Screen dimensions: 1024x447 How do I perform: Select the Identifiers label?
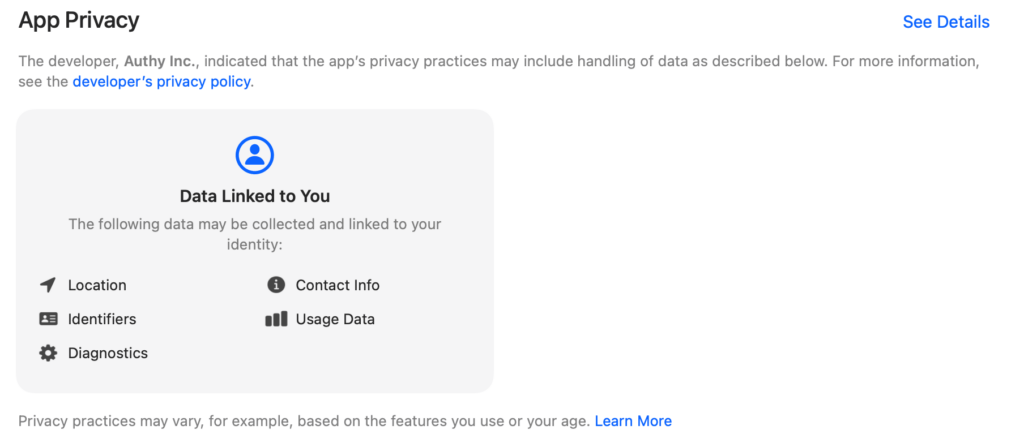click(x=102, y=319)
